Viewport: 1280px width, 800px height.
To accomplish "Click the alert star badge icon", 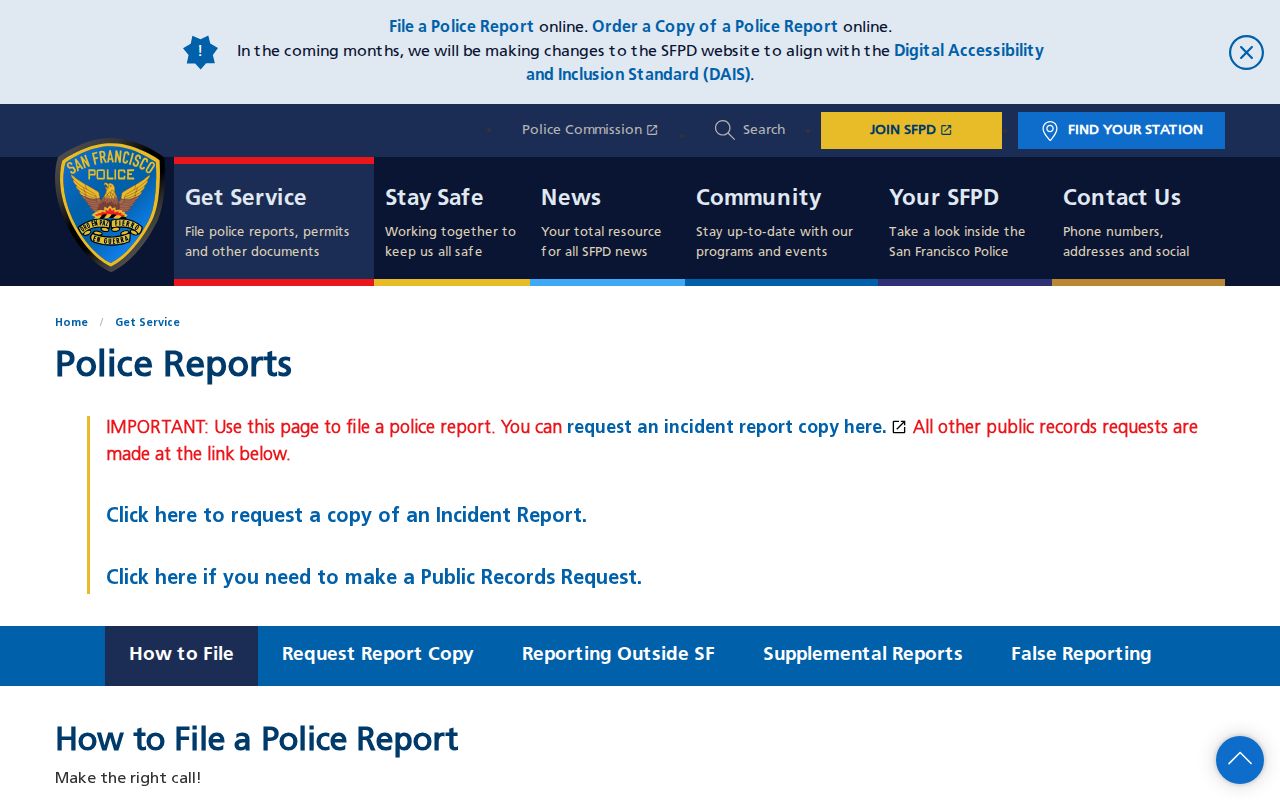I will (200, 52).
